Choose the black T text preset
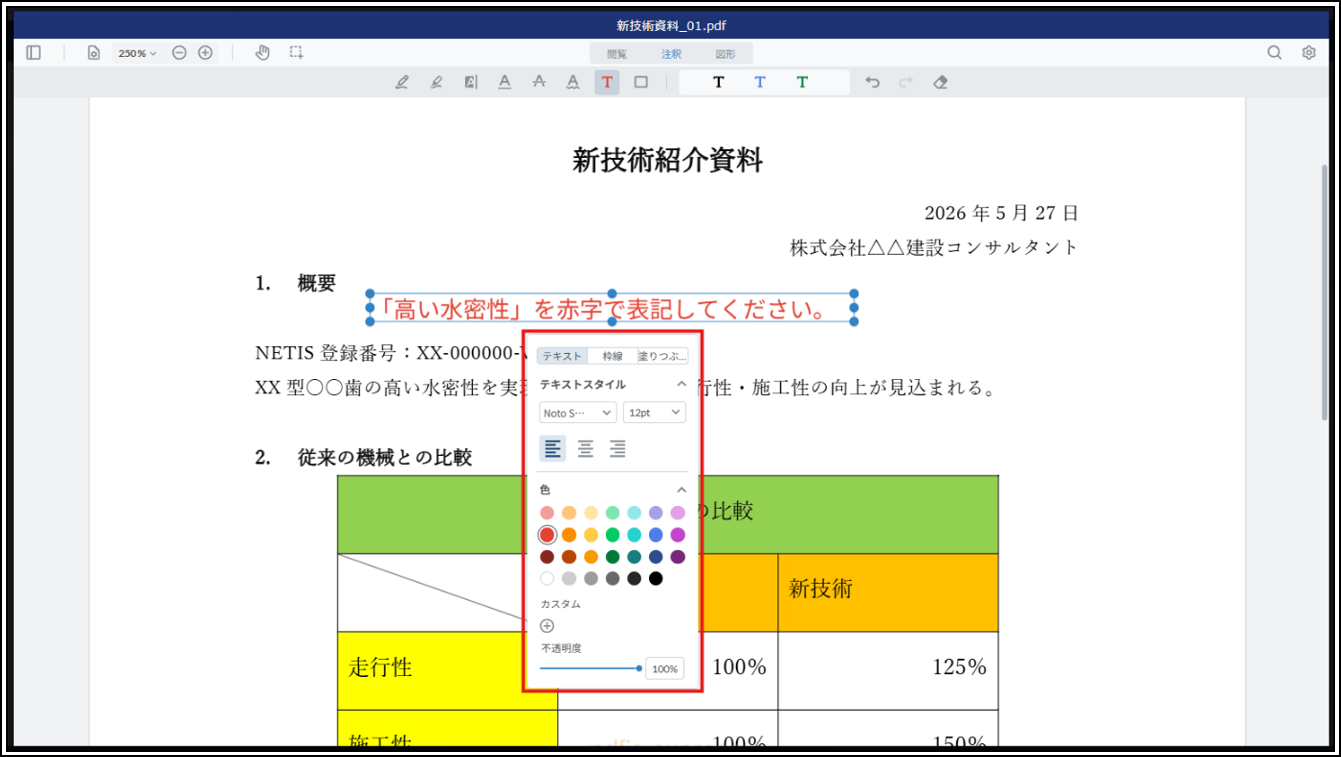 (x=718, y=82)
